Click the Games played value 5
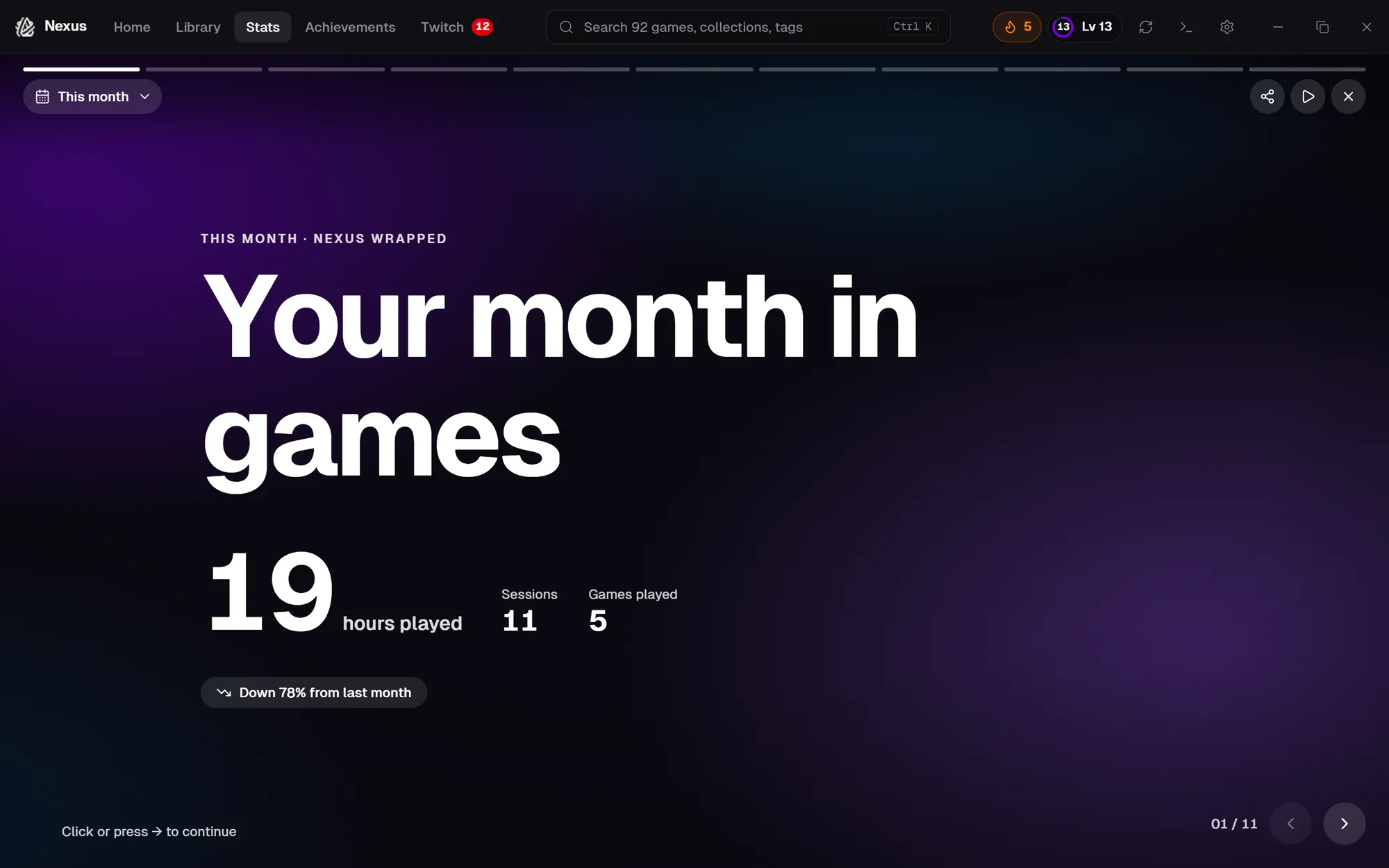 [598, 620]
